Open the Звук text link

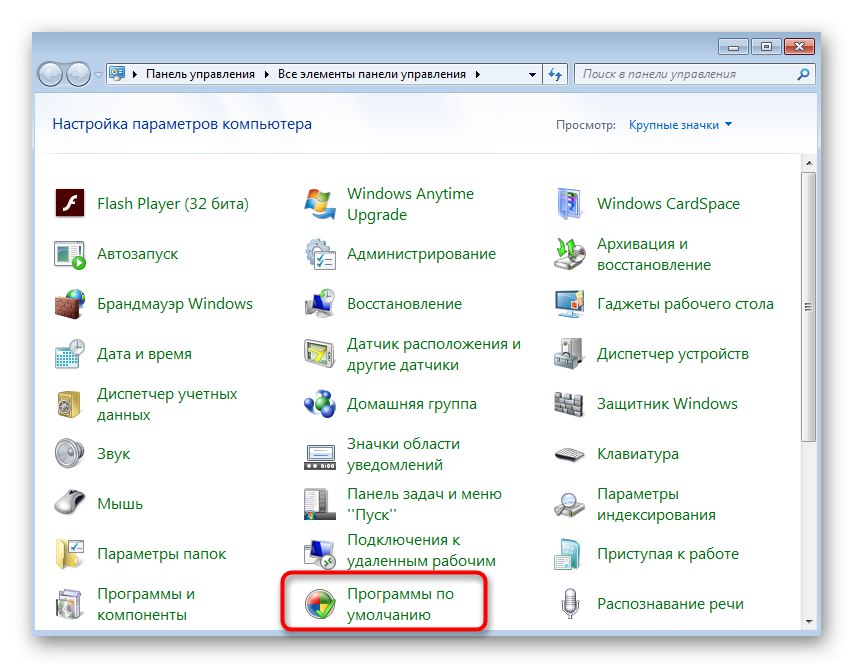tap(113, 454)
